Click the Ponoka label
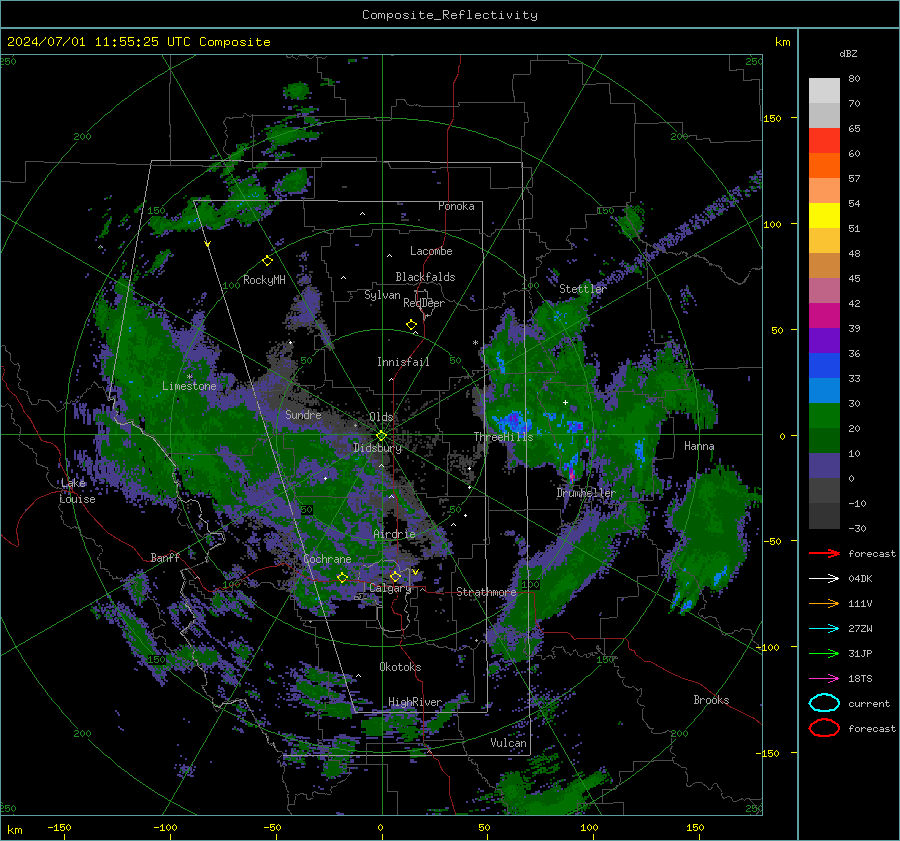The height and width of the screenshot is (841, 900). point(456,206)
